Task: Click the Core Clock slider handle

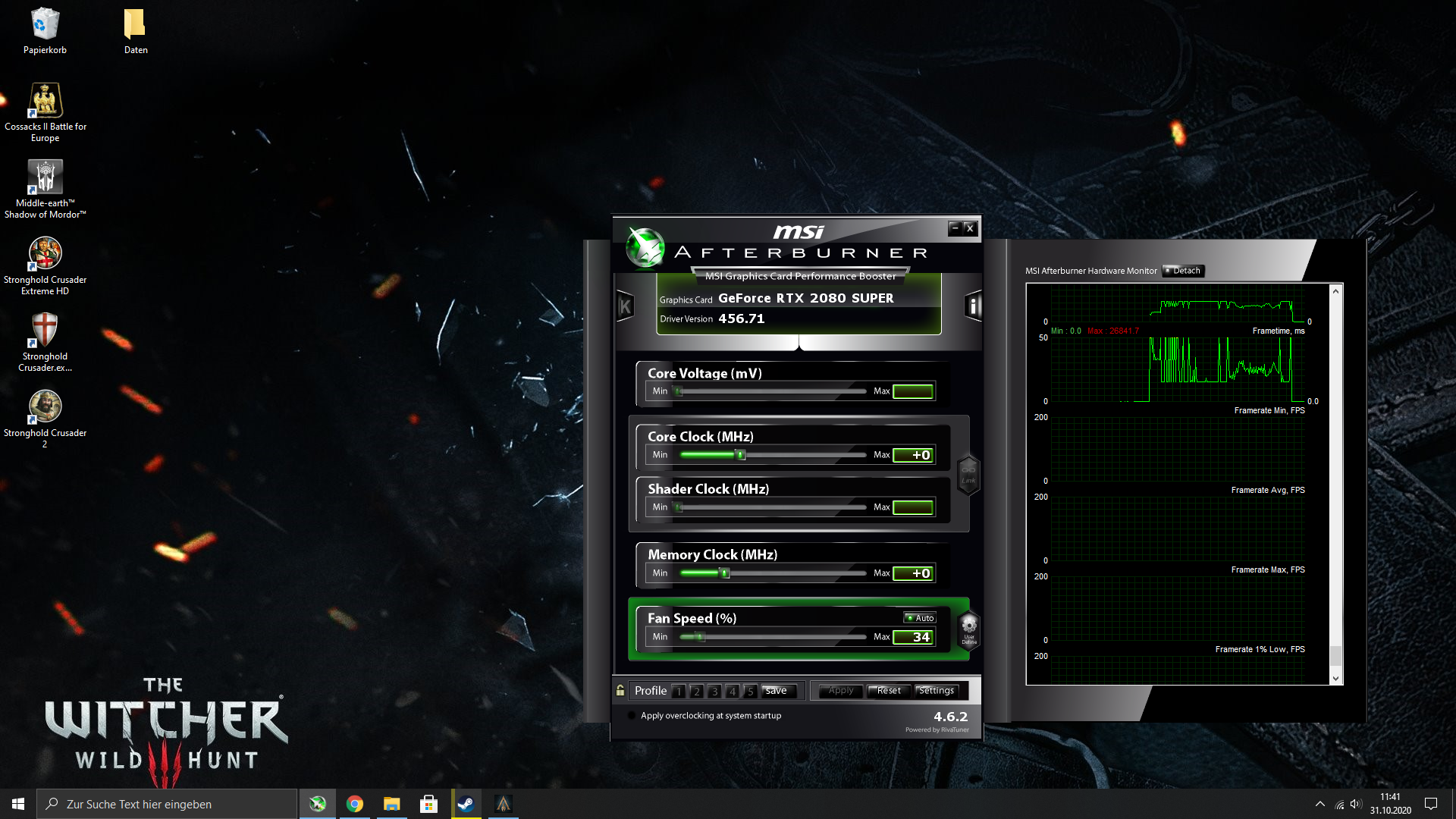Action: [741, 455]
